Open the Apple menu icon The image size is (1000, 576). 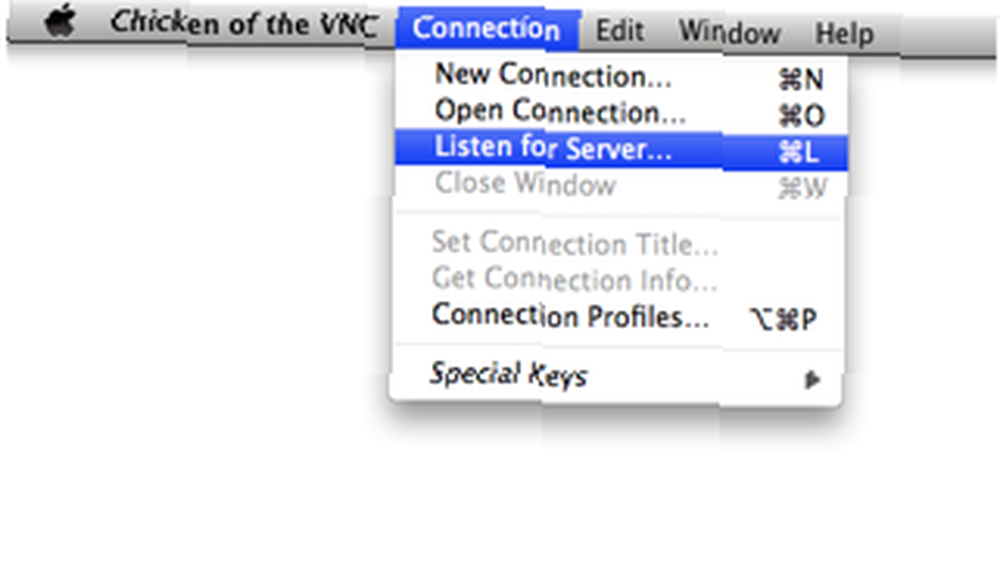coord(60,22)
